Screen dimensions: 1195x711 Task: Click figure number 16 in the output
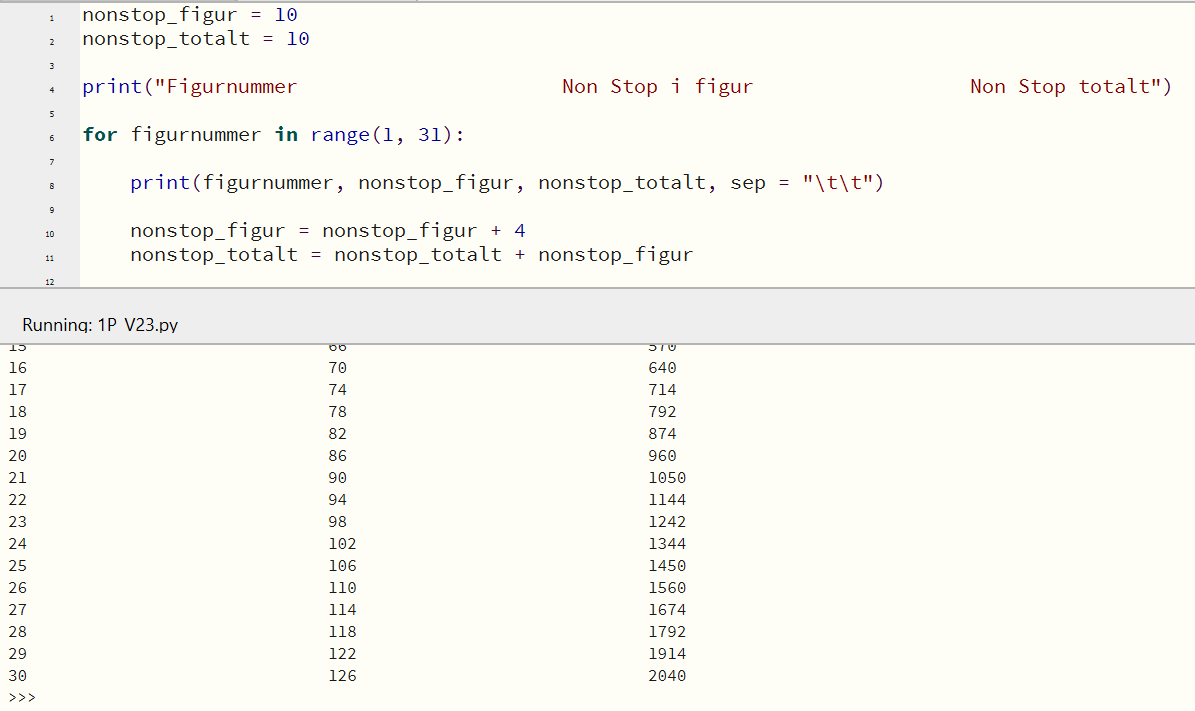click(x=18, y=368)
